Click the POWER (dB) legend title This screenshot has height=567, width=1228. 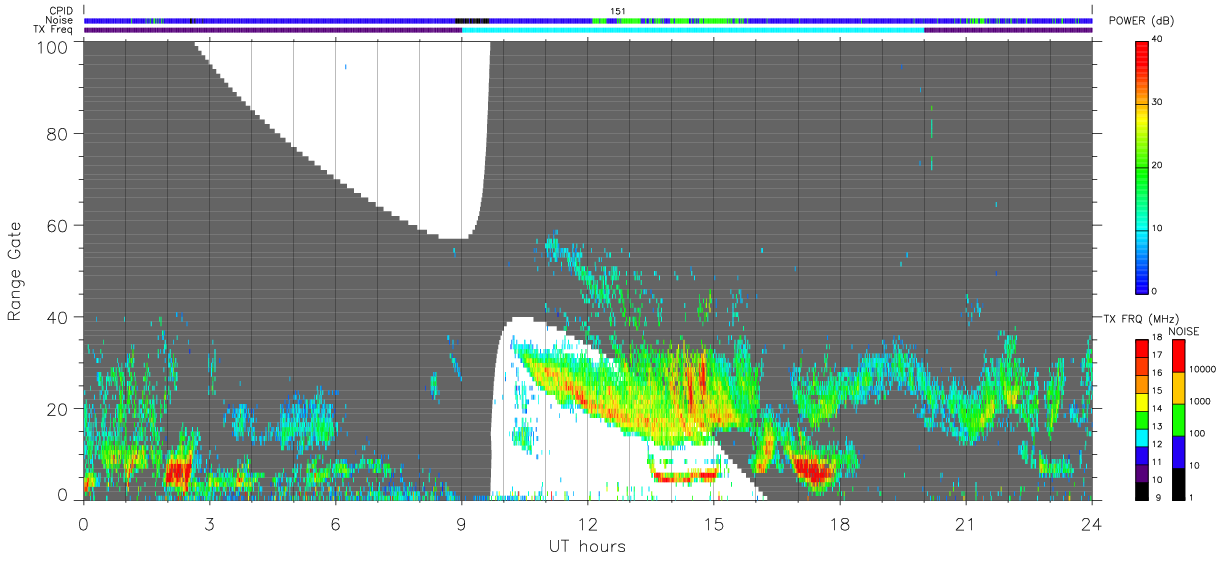click(1141, 21)
